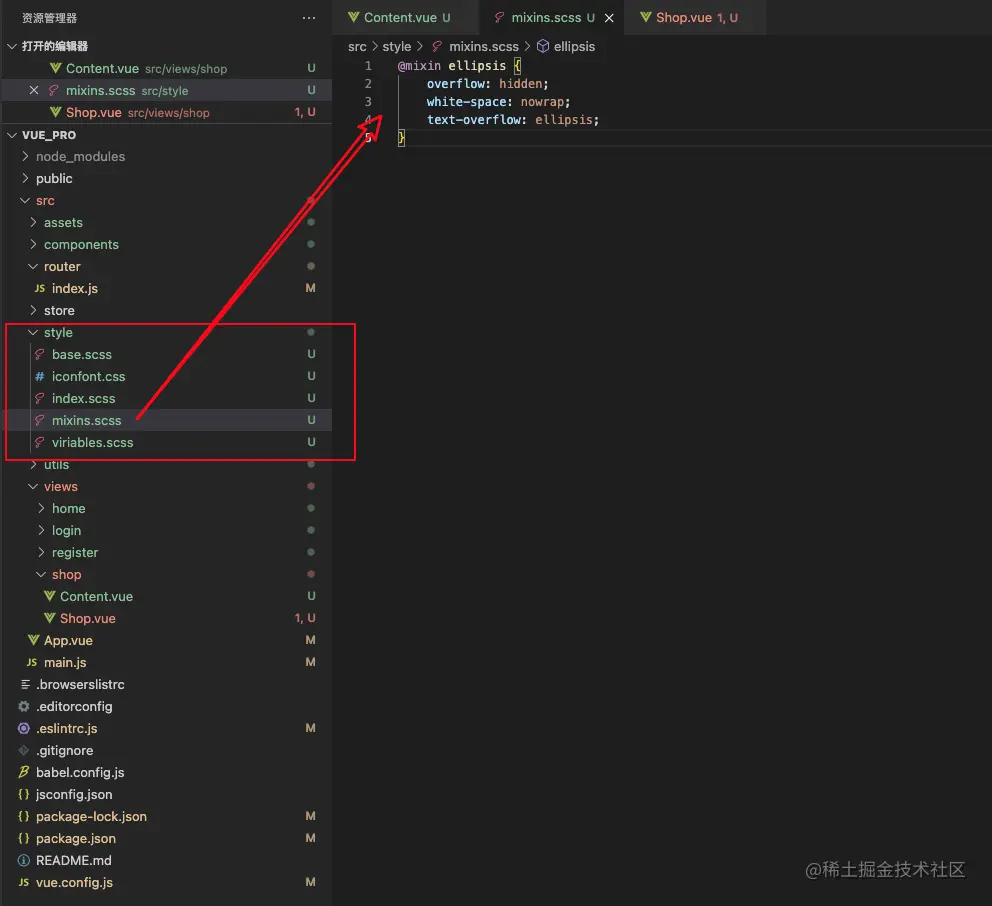Open main.js file

pos(167,662)
